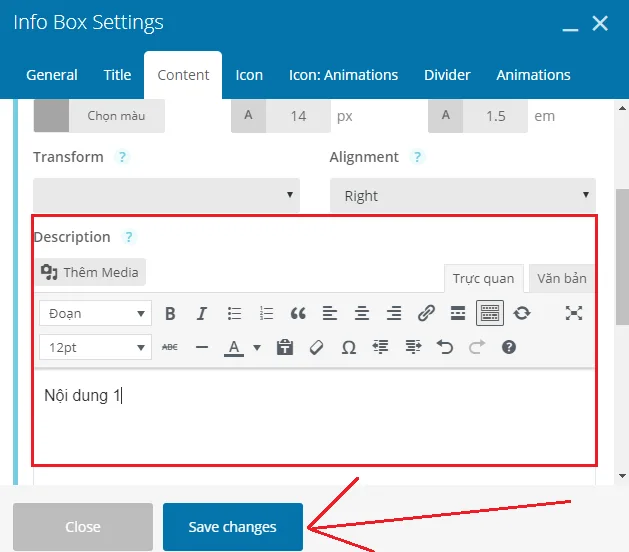This screenshot has height=552, width=629.
Task: Click the Undo arrow icon
Action: click(x=445, y=347)
